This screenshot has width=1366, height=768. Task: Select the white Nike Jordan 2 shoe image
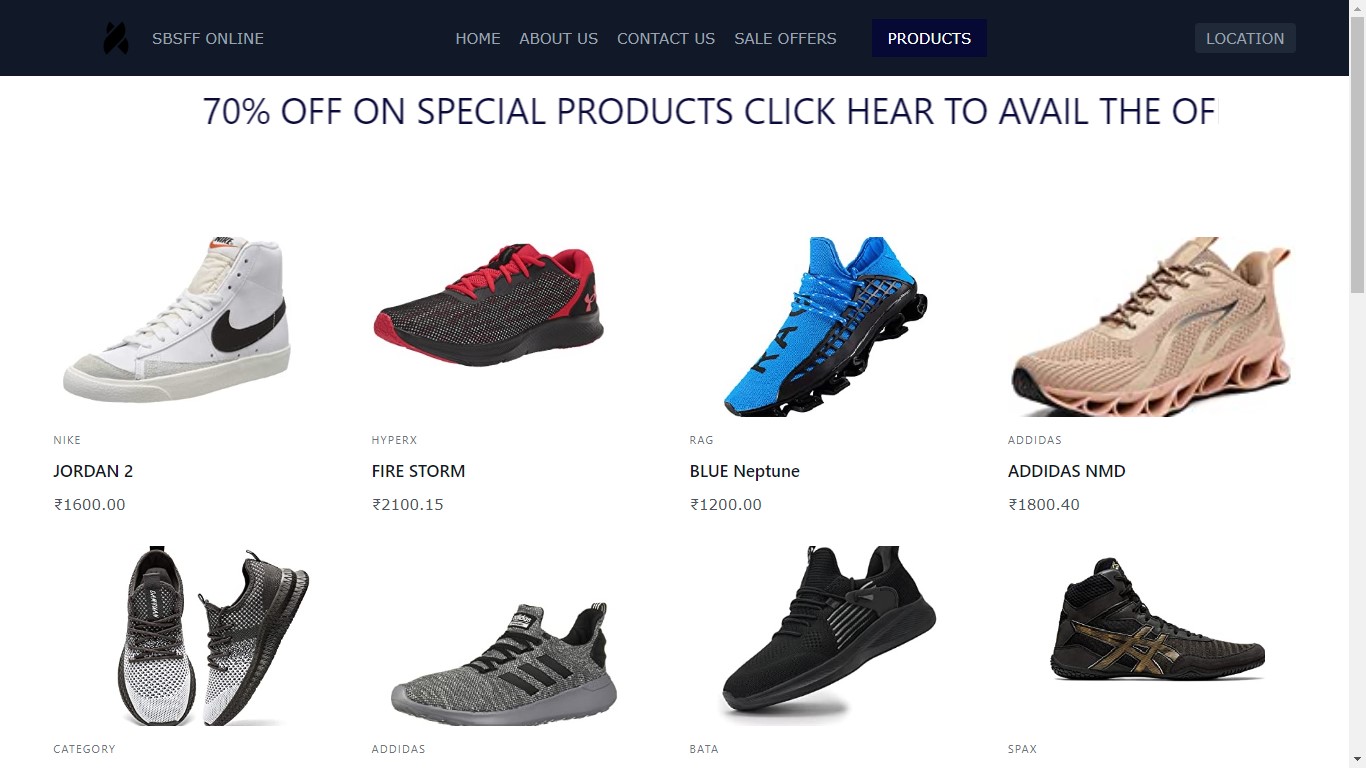[x=177, y=320]
